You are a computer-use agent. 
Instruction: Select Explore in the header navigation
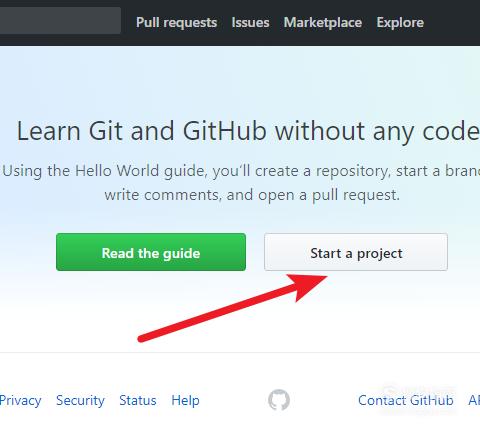400,23
